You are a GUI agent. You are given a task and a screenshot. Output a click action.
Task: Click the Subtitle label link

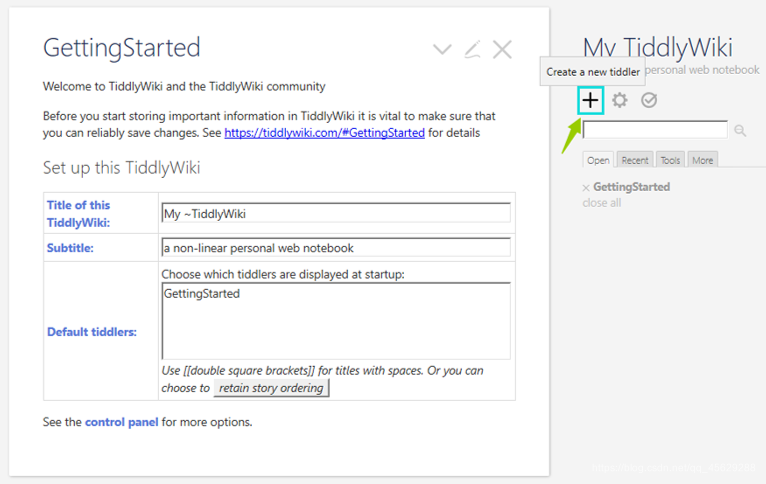(70, 248)
